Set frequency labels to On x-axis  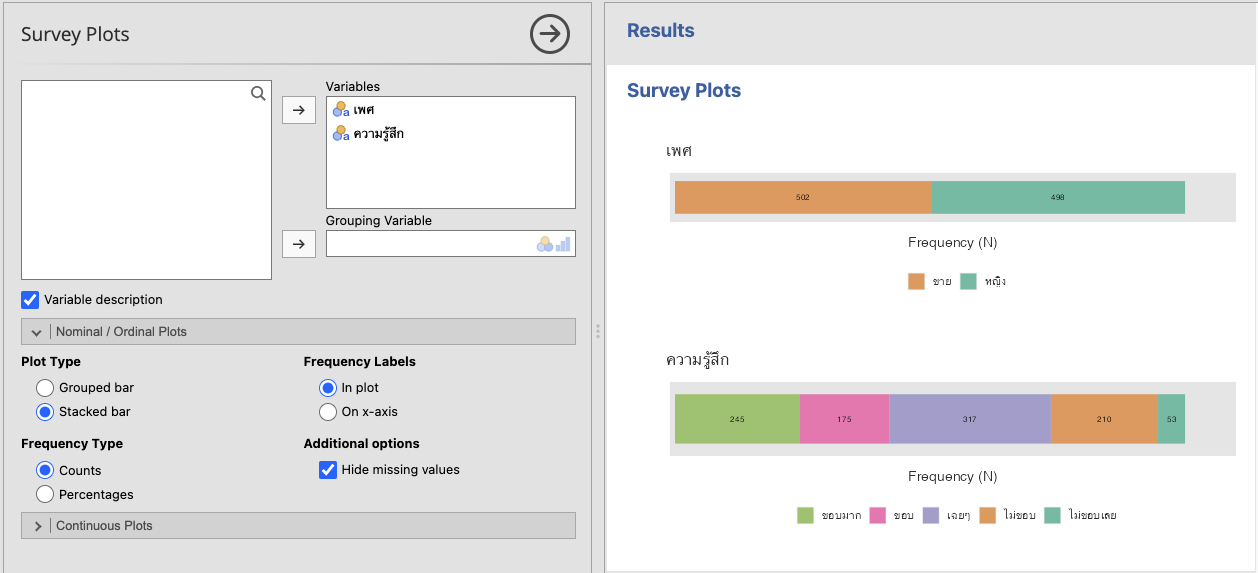tap(328, 412)
